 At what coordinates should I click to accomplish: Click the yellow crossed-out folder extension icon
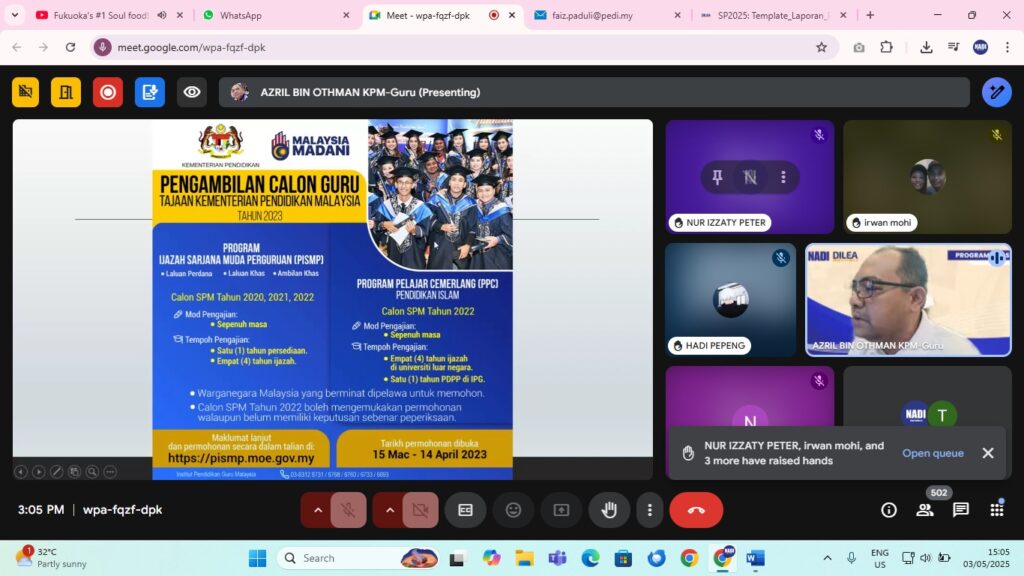[25, 92]
